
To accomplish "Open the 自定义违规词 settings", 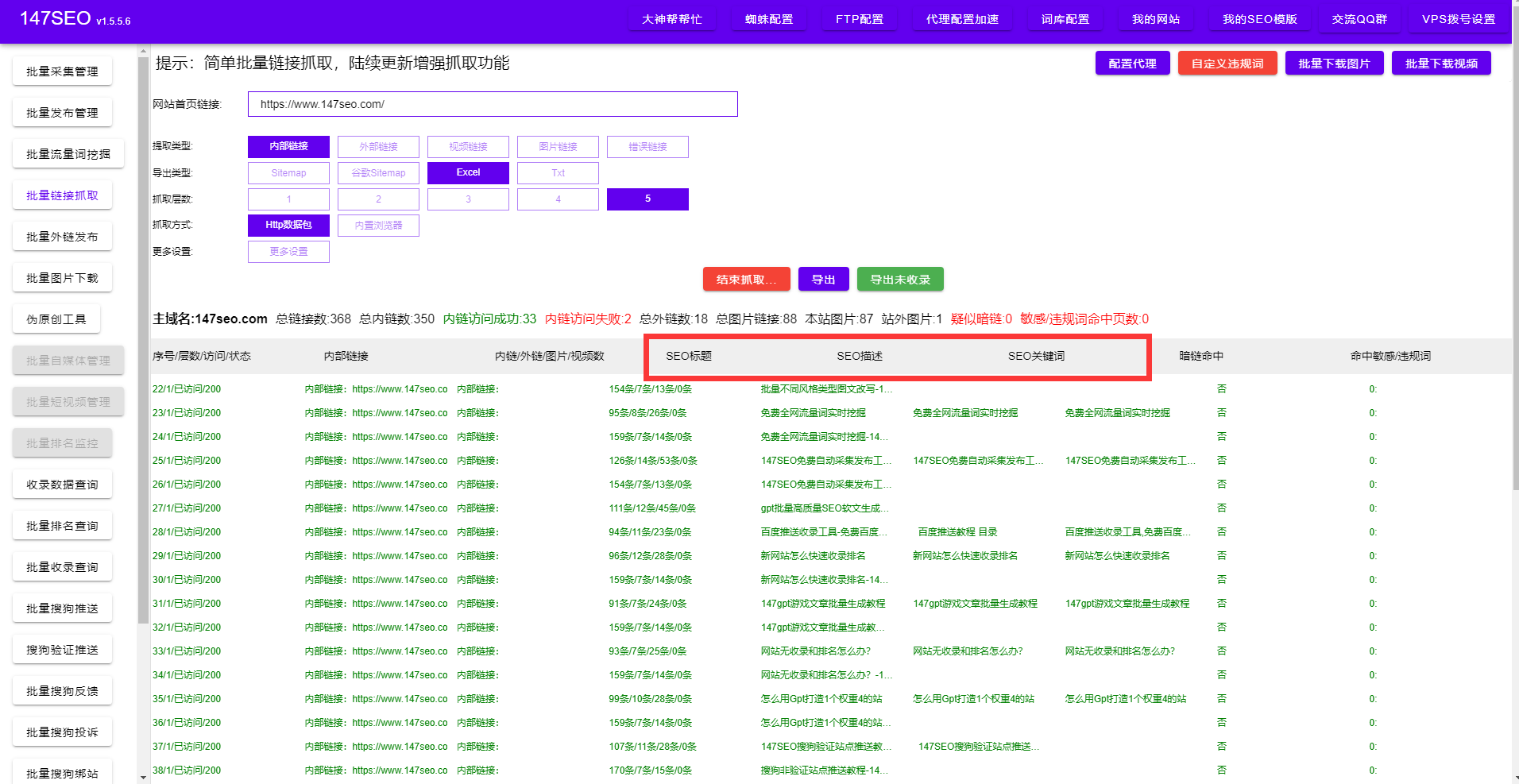I will (1227, 64).
